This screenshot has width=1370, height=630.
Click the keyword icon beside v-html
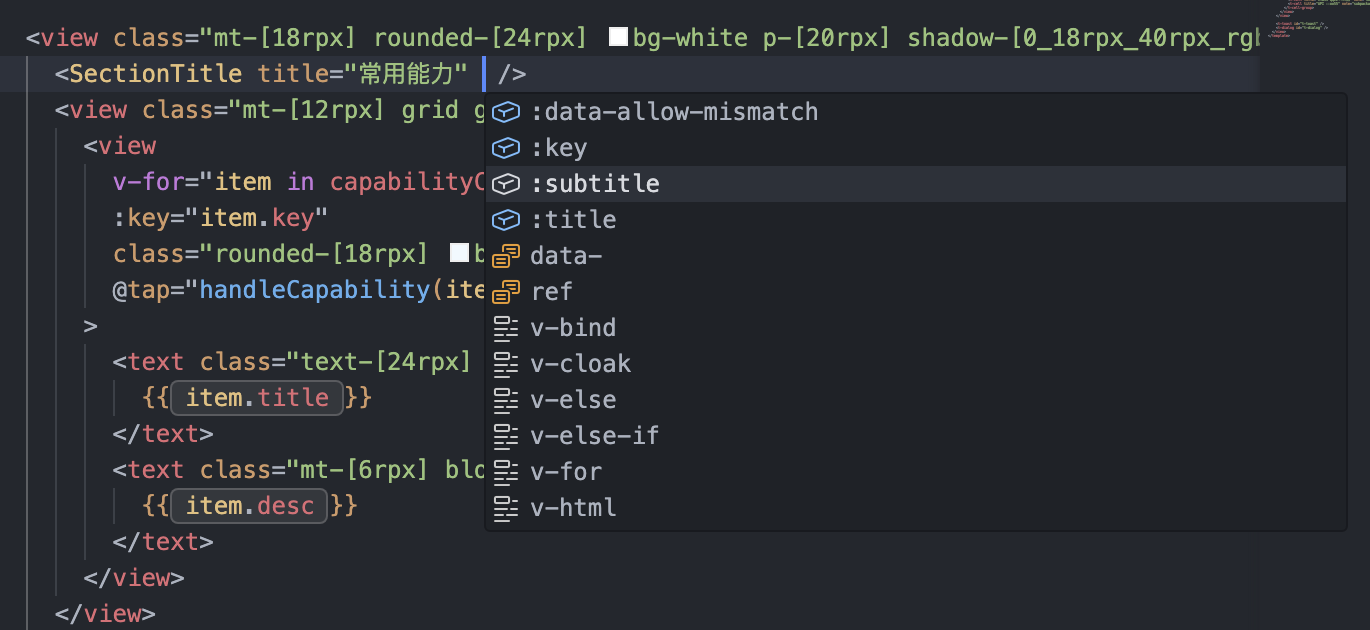click(x=507, y=508)
